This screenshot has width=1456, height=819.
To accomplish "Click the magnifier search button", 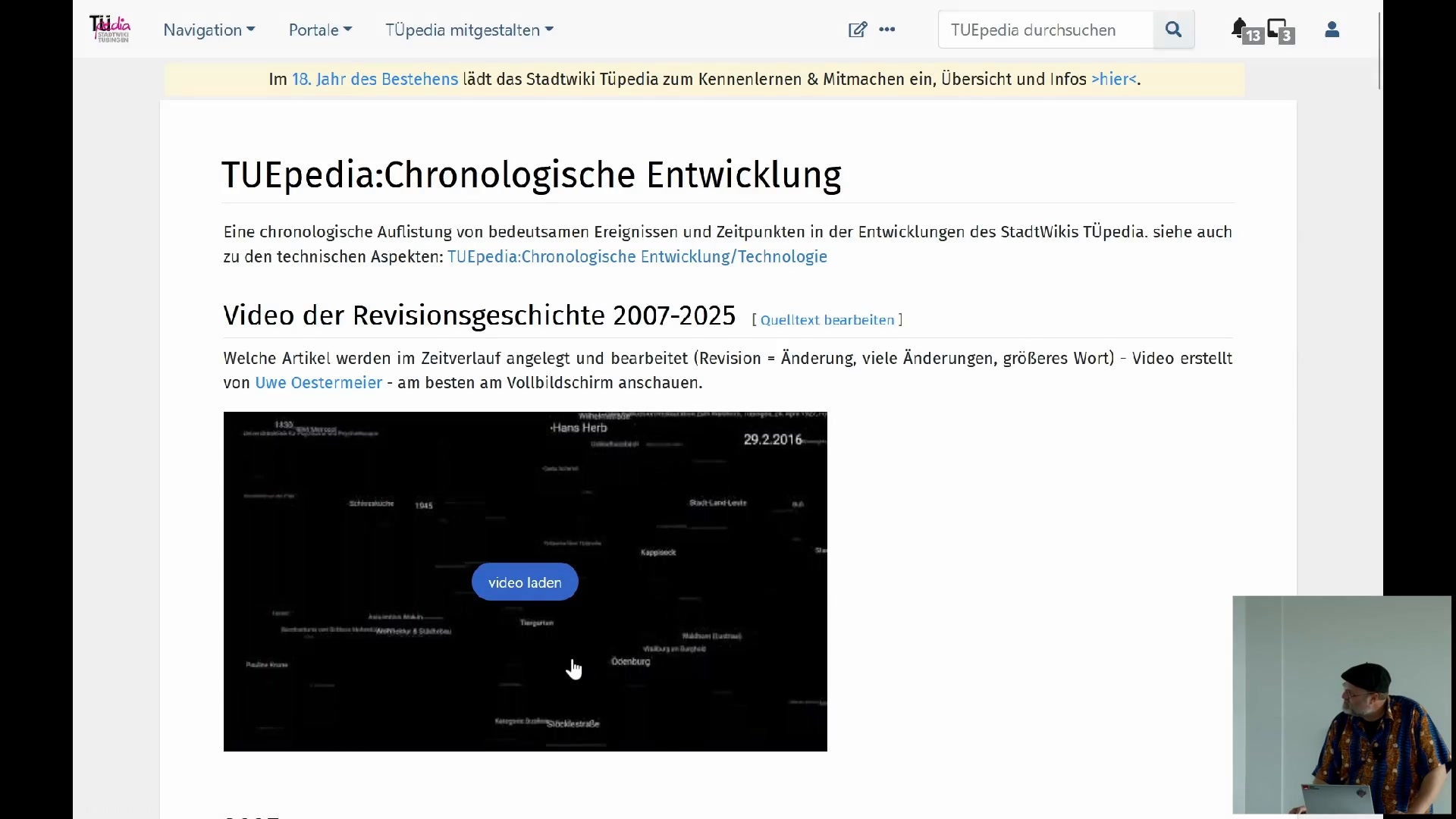I will [1174, 30].
